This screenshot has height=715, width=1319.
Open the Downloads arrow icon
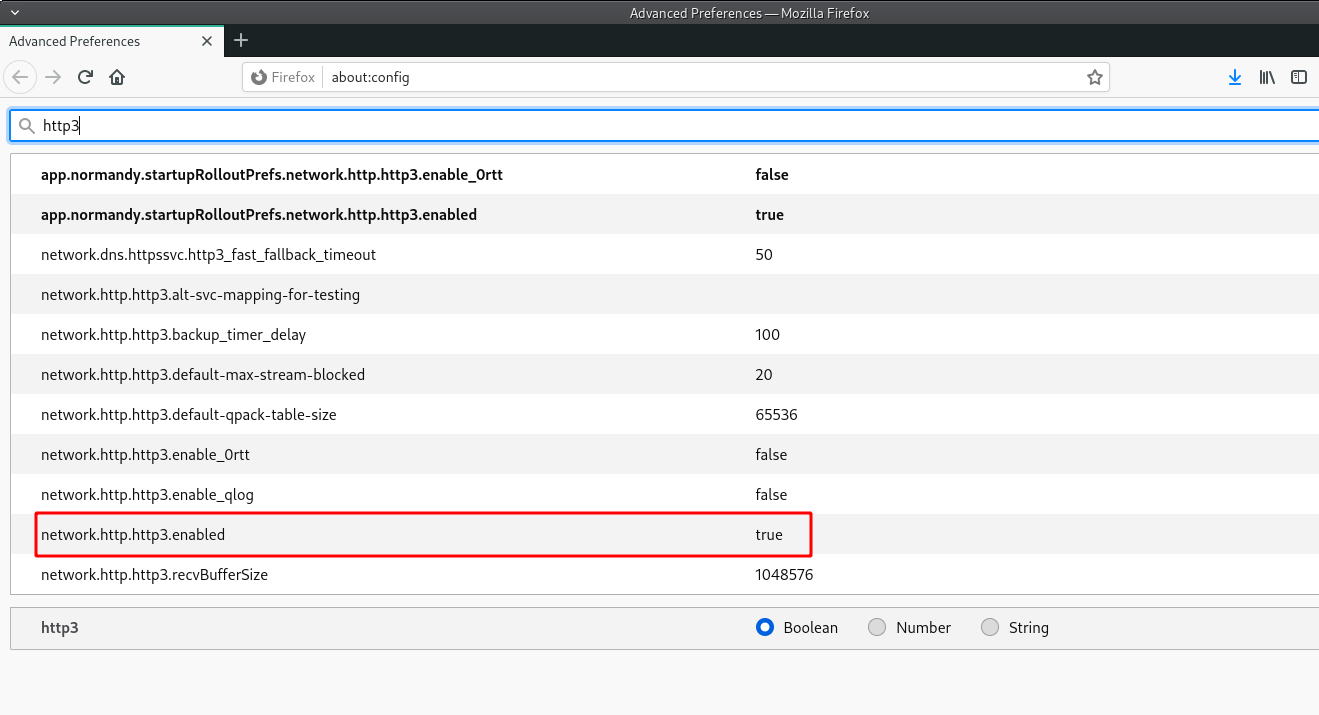(x=1235, y=77)
